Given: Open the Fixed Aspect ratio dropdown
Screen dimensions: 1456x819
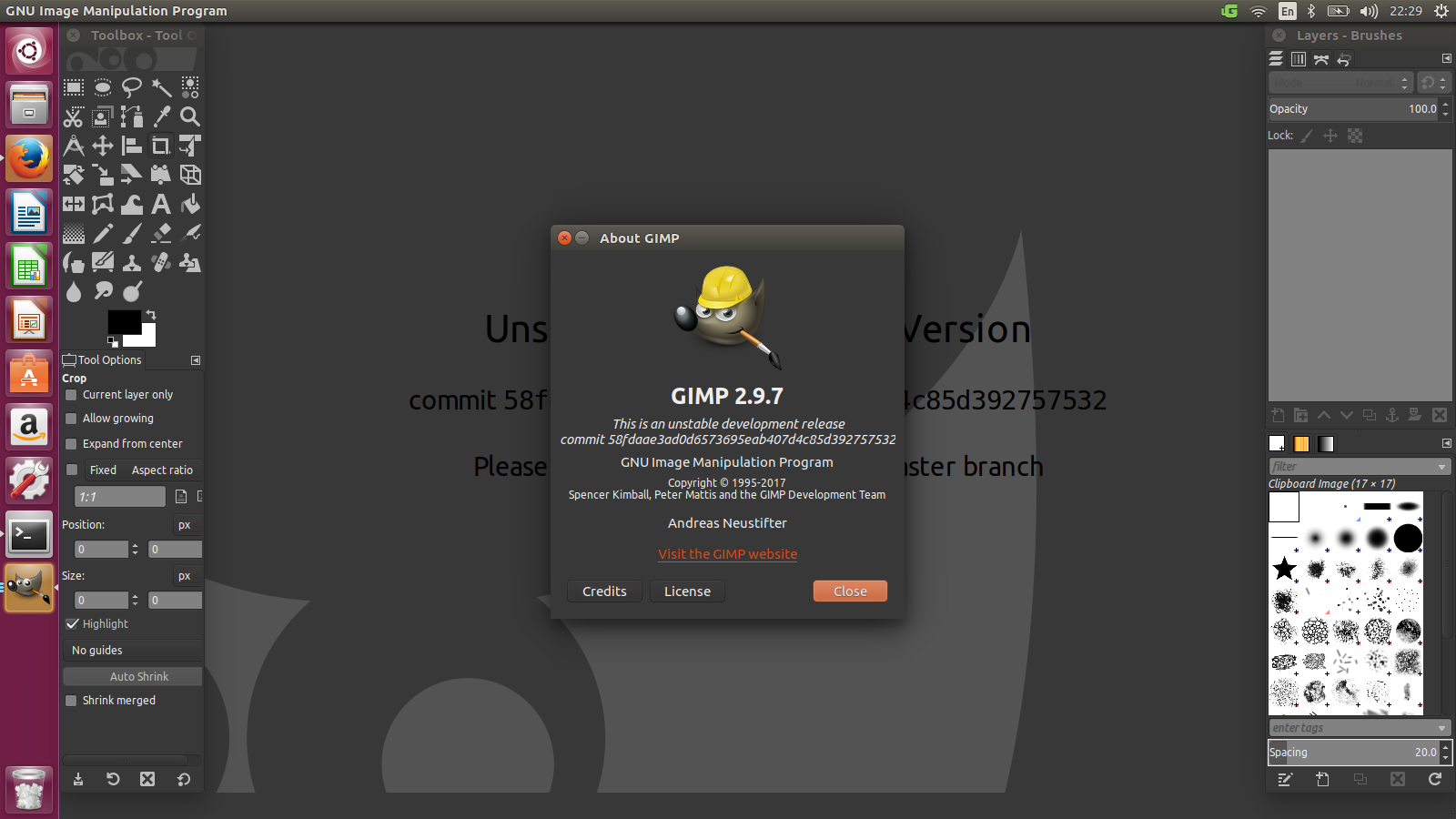Looking at the screenshot, I should (x=143, y=470).
